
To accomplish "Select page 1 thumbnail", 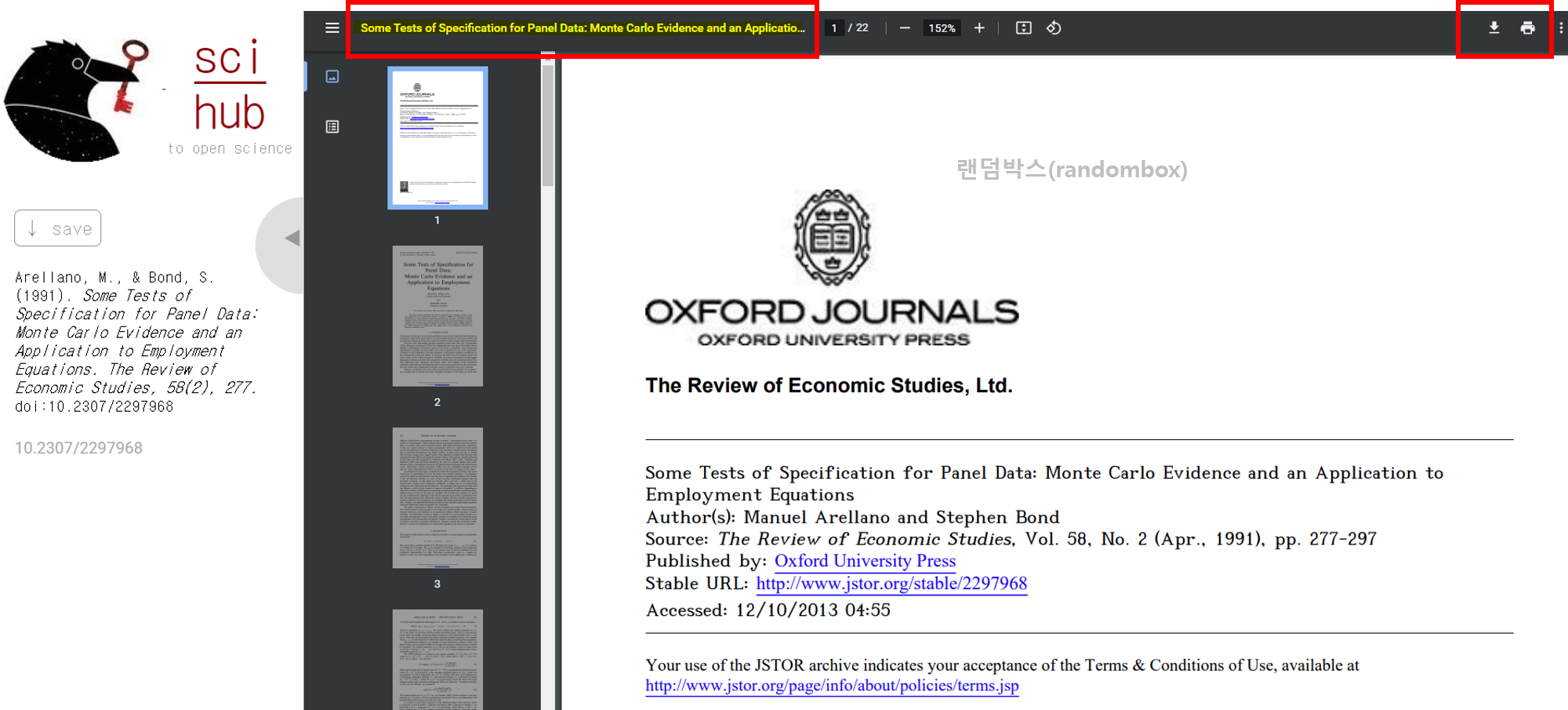I will click(437, 138).
